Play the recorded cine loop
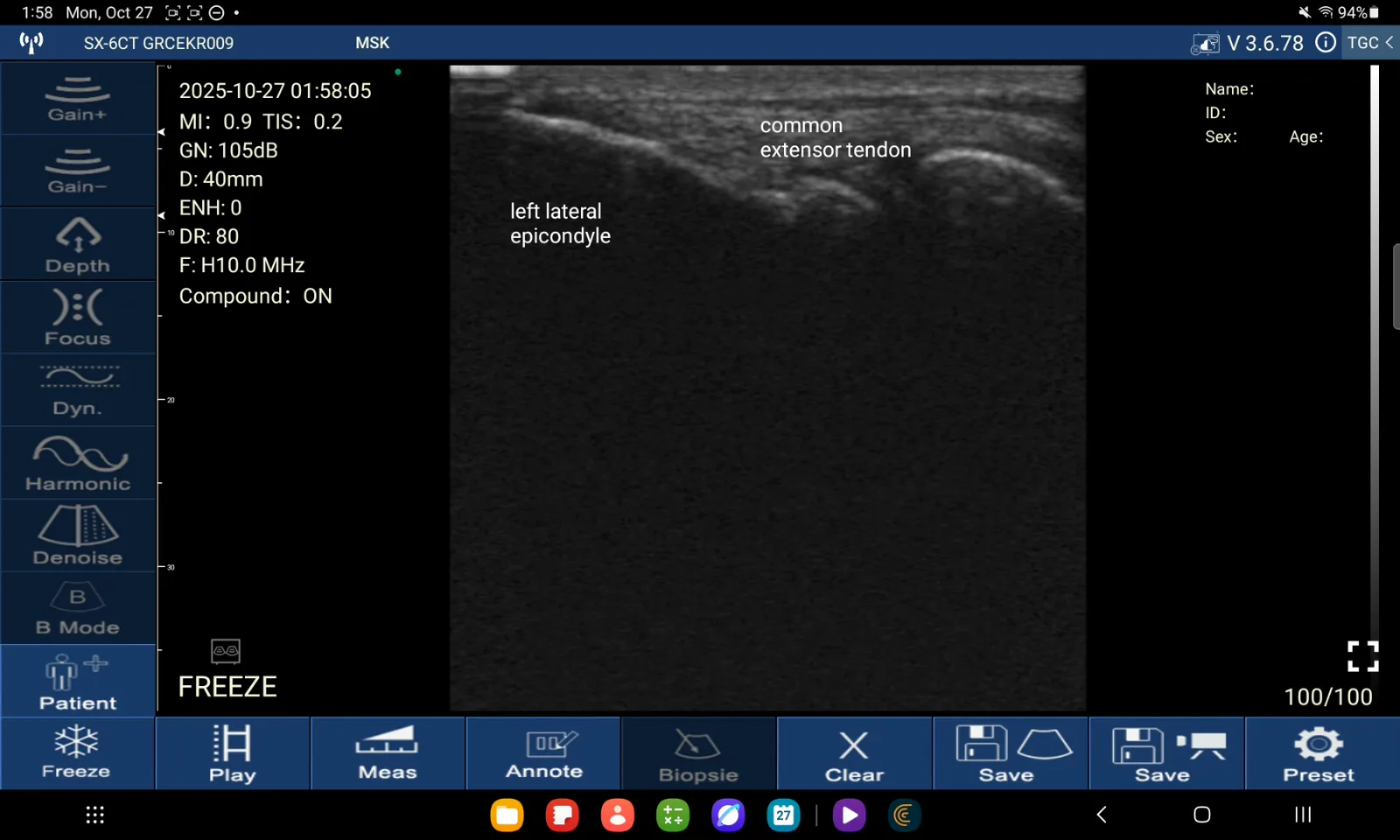The width and height of the screenshot is (1400, 840). point(233,753)
